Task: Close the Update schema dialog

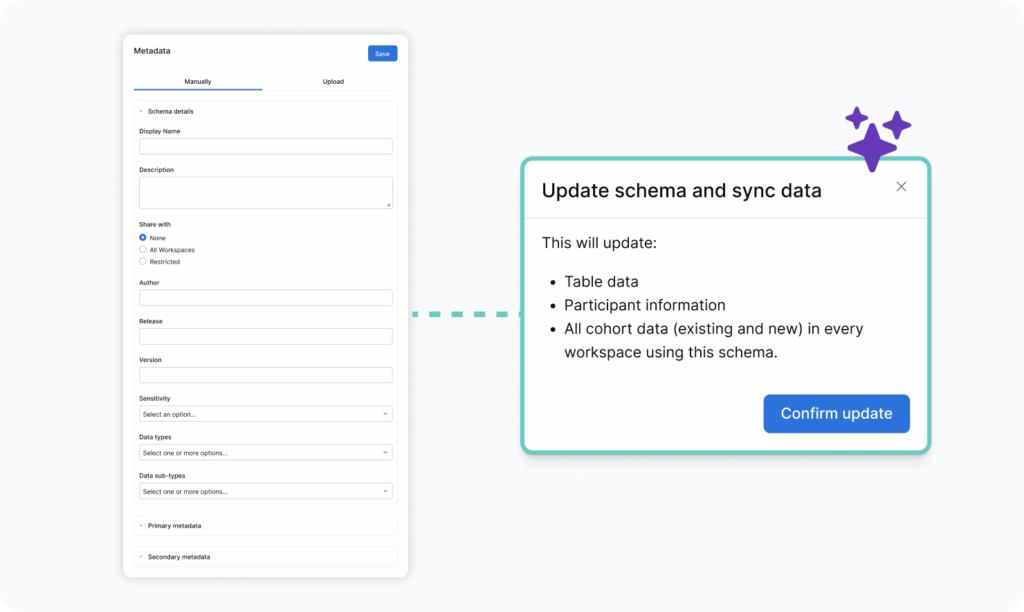Action: click(x=901, y=187)
